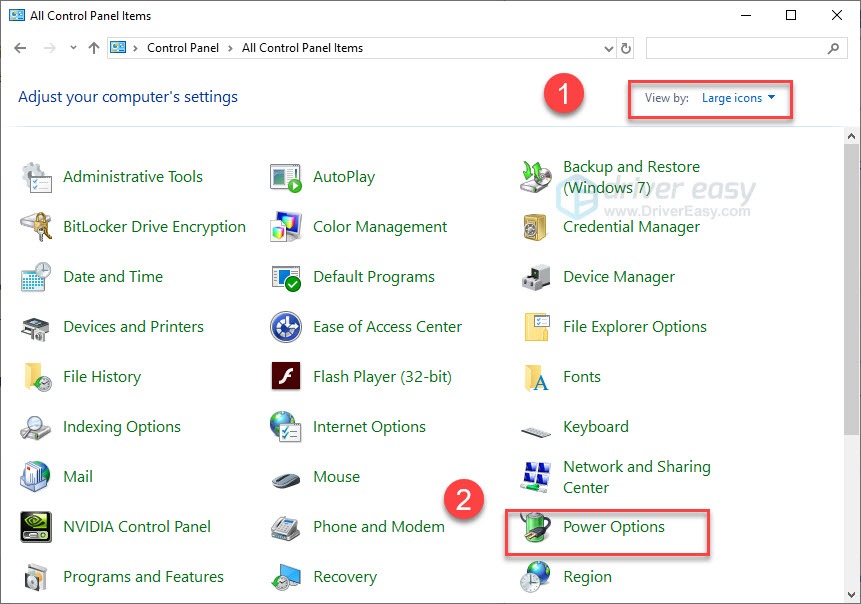Screen dimensions: 861x604
Task: Click the Default Programs icon
Action: pyautogui.click(x=286, y=277)
